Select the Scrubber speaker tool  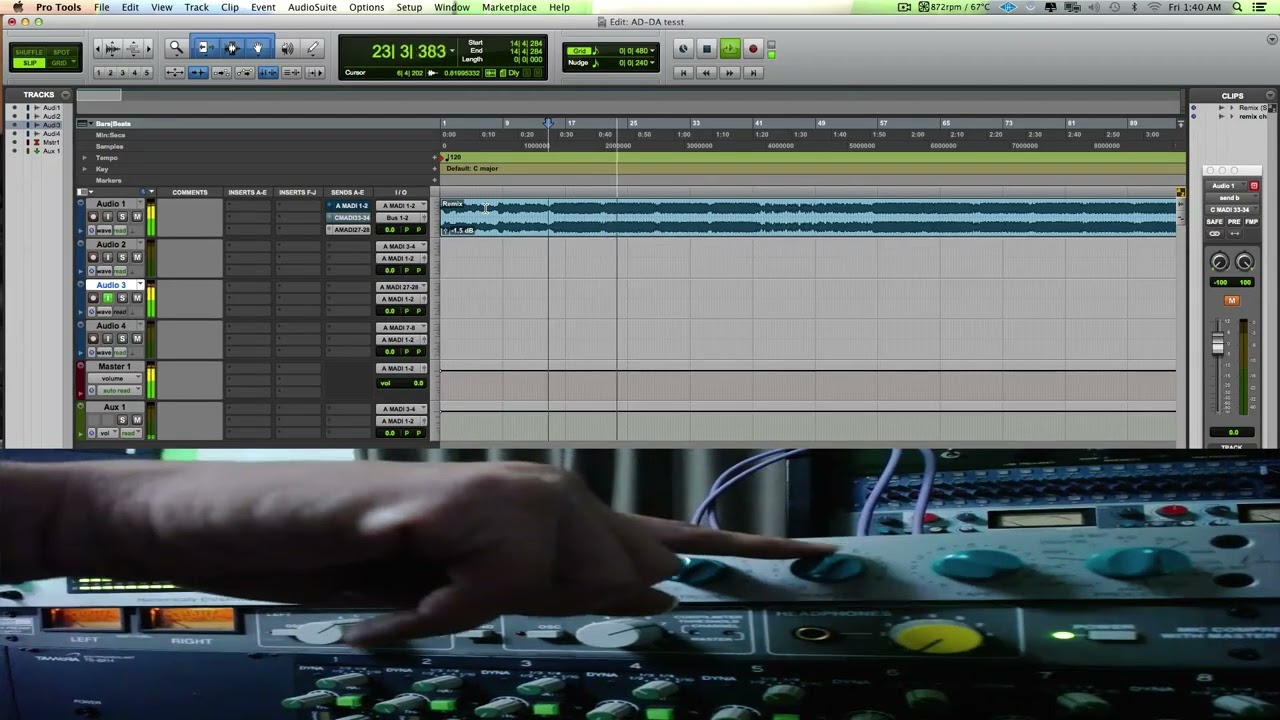287,48
